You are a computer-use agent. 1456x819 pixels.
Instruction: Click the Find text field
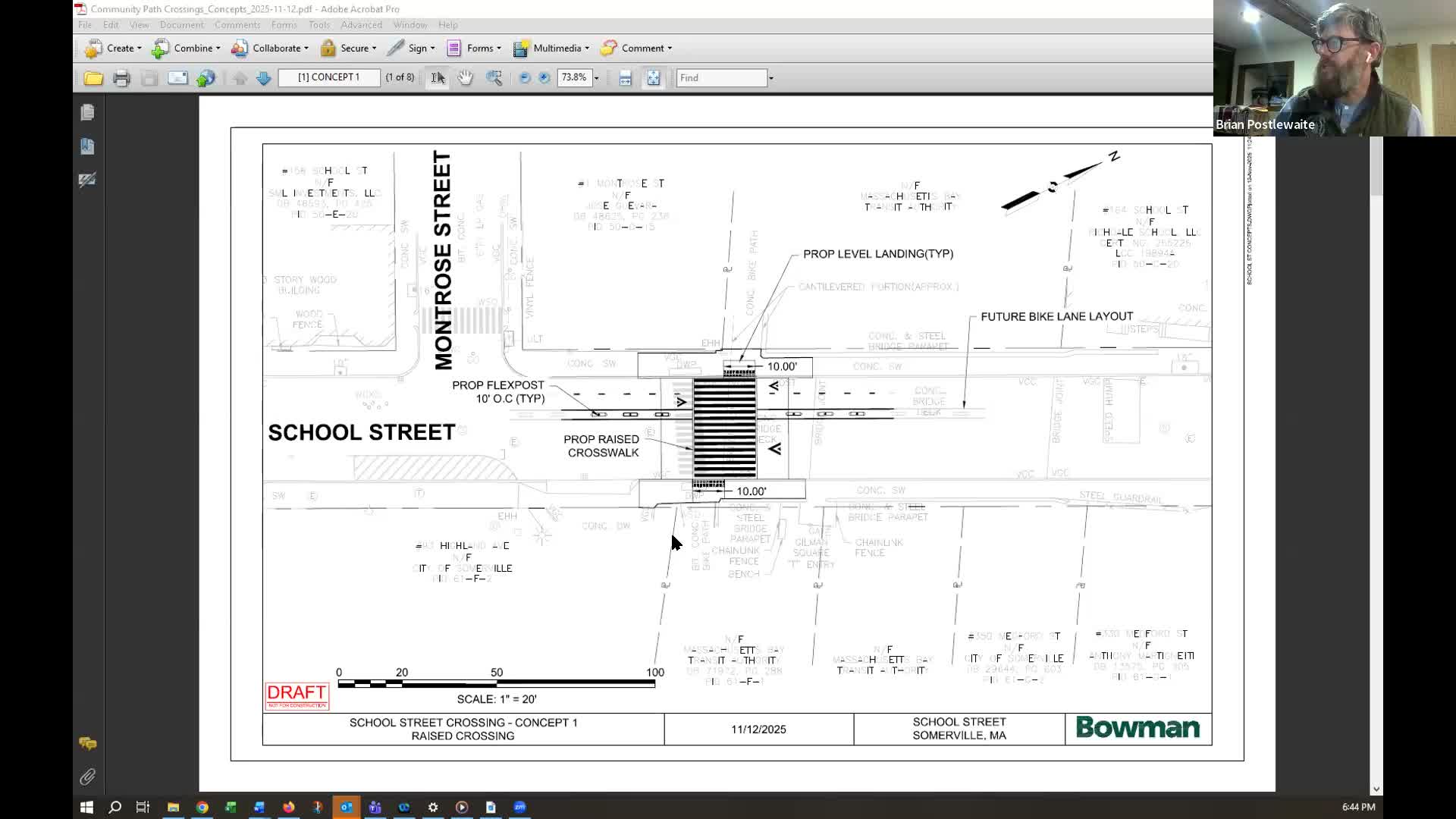point(722,77)
